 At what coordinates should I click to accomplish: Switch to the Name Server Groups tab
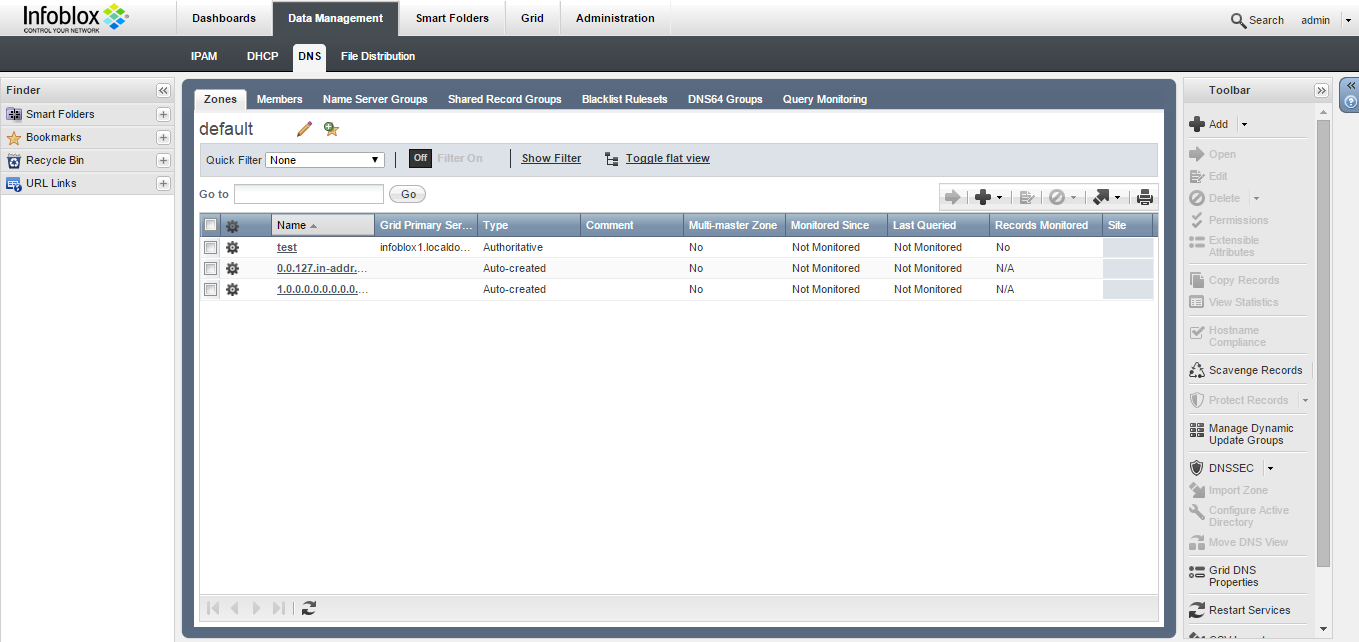pos(375,99)
